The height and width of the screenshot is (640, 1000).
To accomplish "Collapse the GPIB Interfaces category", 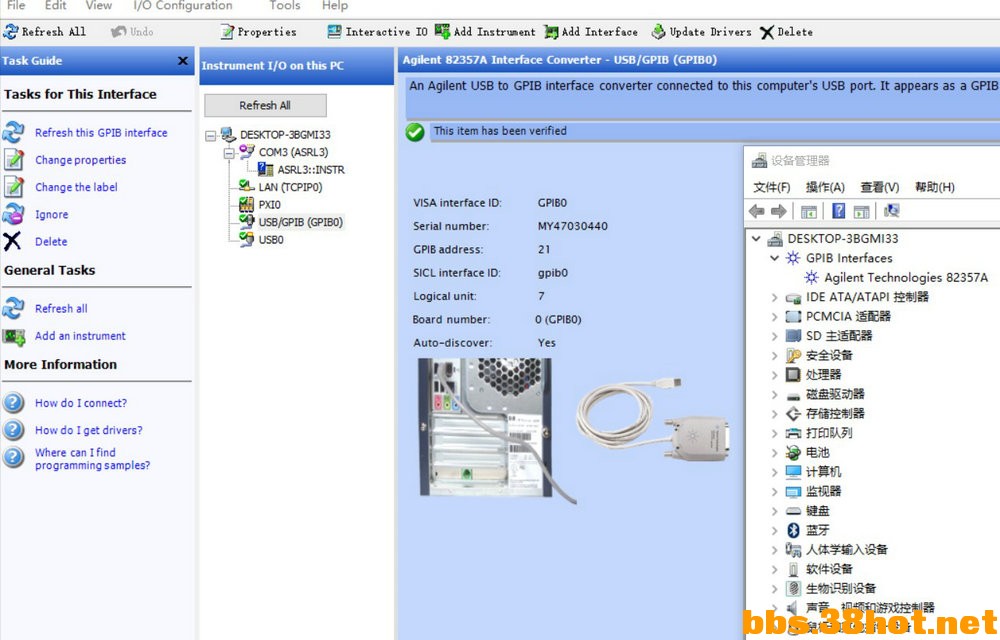I will (774, 258).
